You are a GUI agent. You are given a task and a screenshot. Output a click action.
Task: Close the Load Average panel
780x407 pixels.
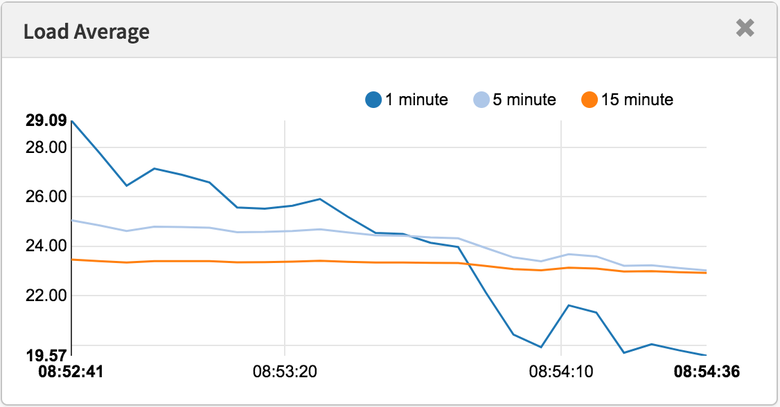(x=745, y=29)
